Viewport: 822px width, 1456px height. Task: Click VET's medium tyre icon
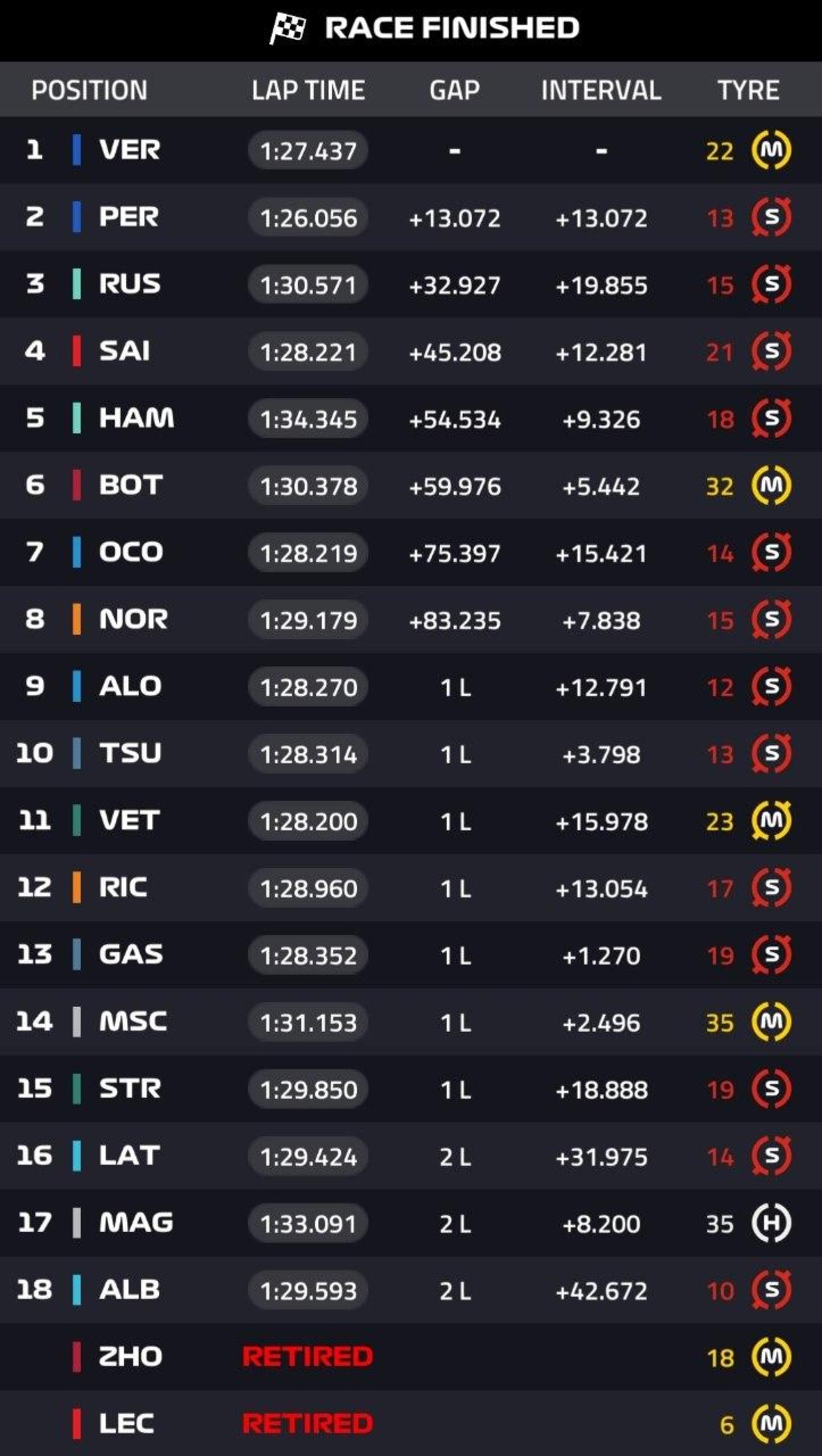coord(771,821)
